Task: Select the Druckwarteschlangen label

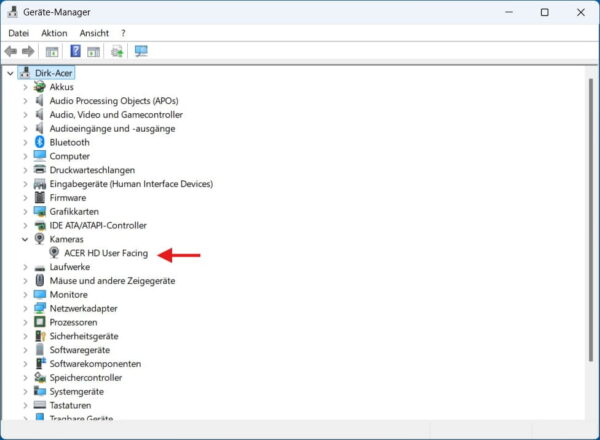Action: [x=92, y=170]
